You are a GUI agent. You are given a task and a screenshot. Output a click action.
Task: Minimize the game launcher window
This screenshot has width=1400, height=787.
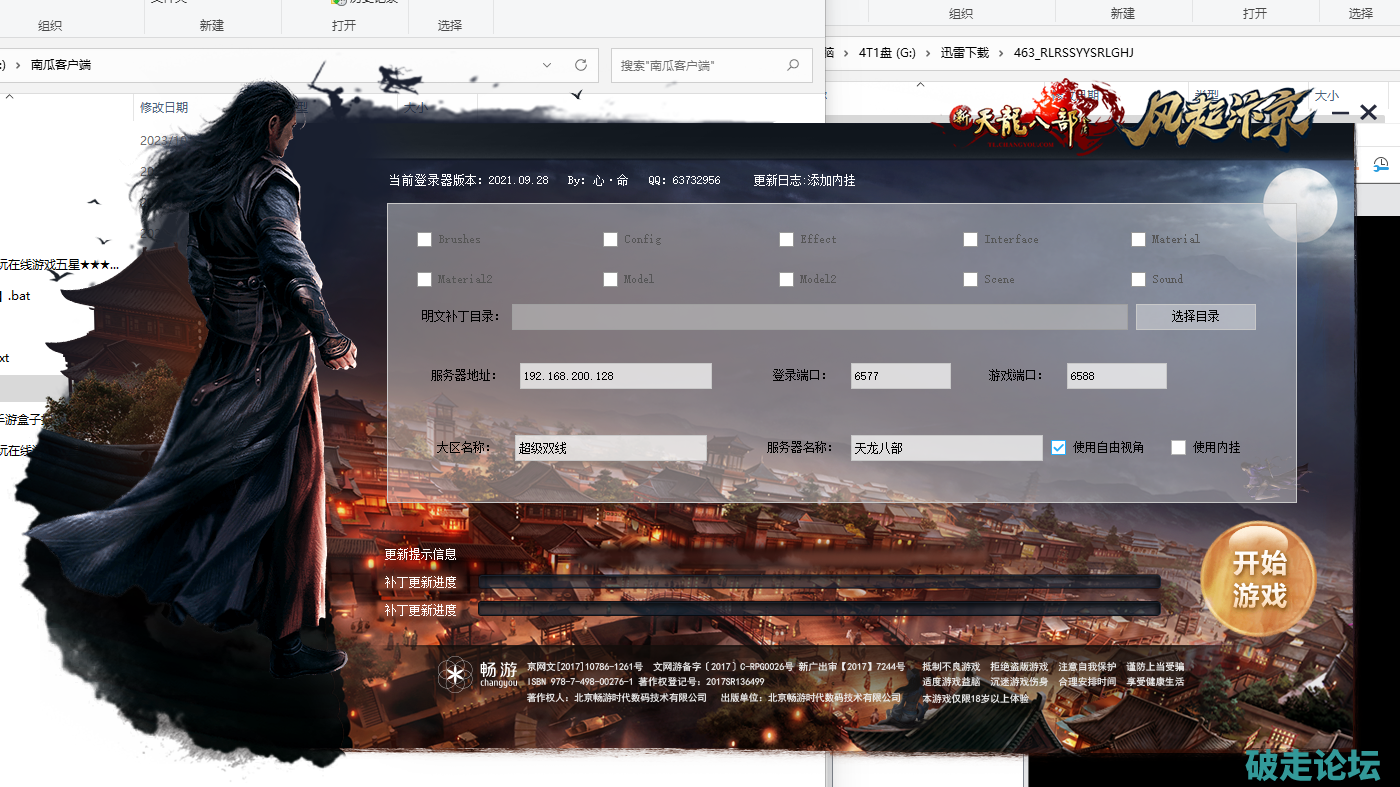(1340, 113)
